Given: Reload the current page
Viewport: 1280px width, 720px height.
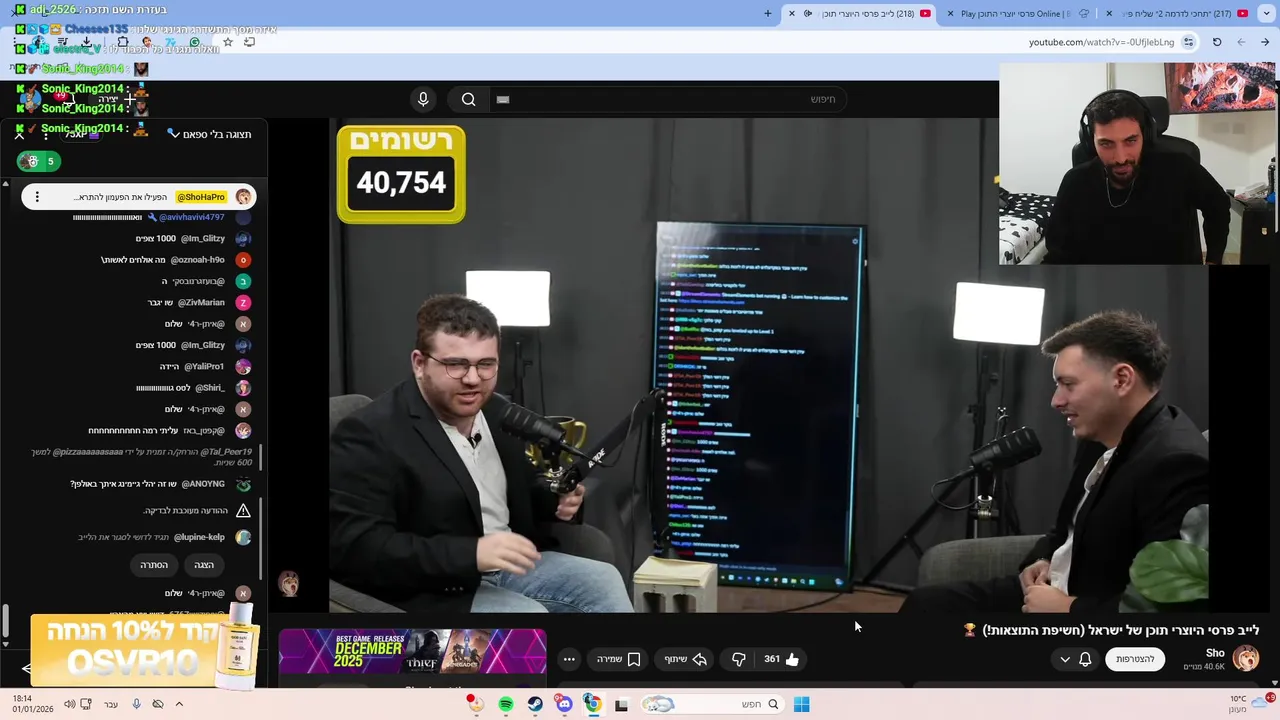Looking at the screenshot, I should pos(1217,42).
